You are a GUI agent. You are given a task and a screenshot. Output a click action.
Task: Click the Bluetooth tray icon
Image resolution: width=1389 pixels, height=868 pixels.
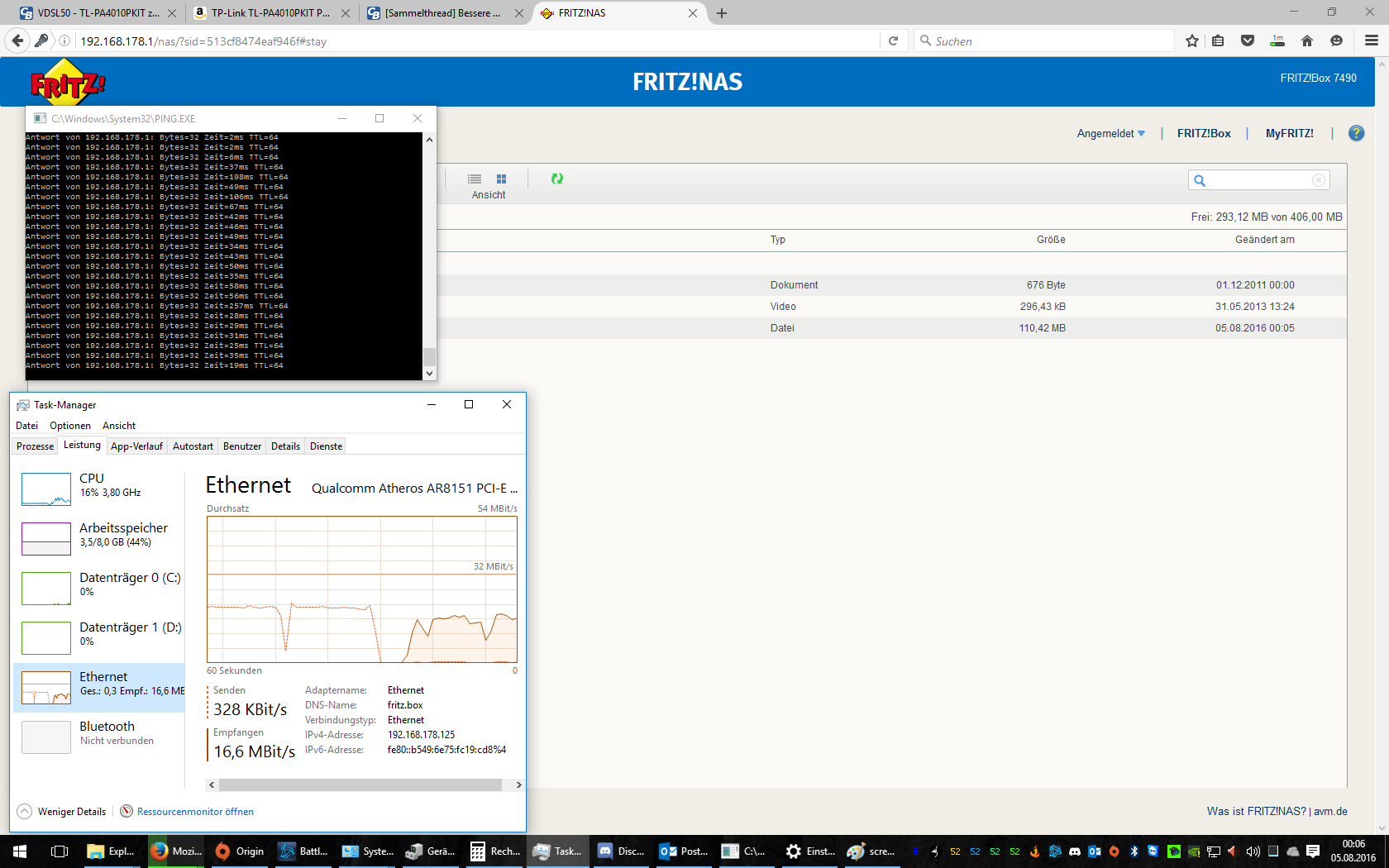click(1134, 851)
